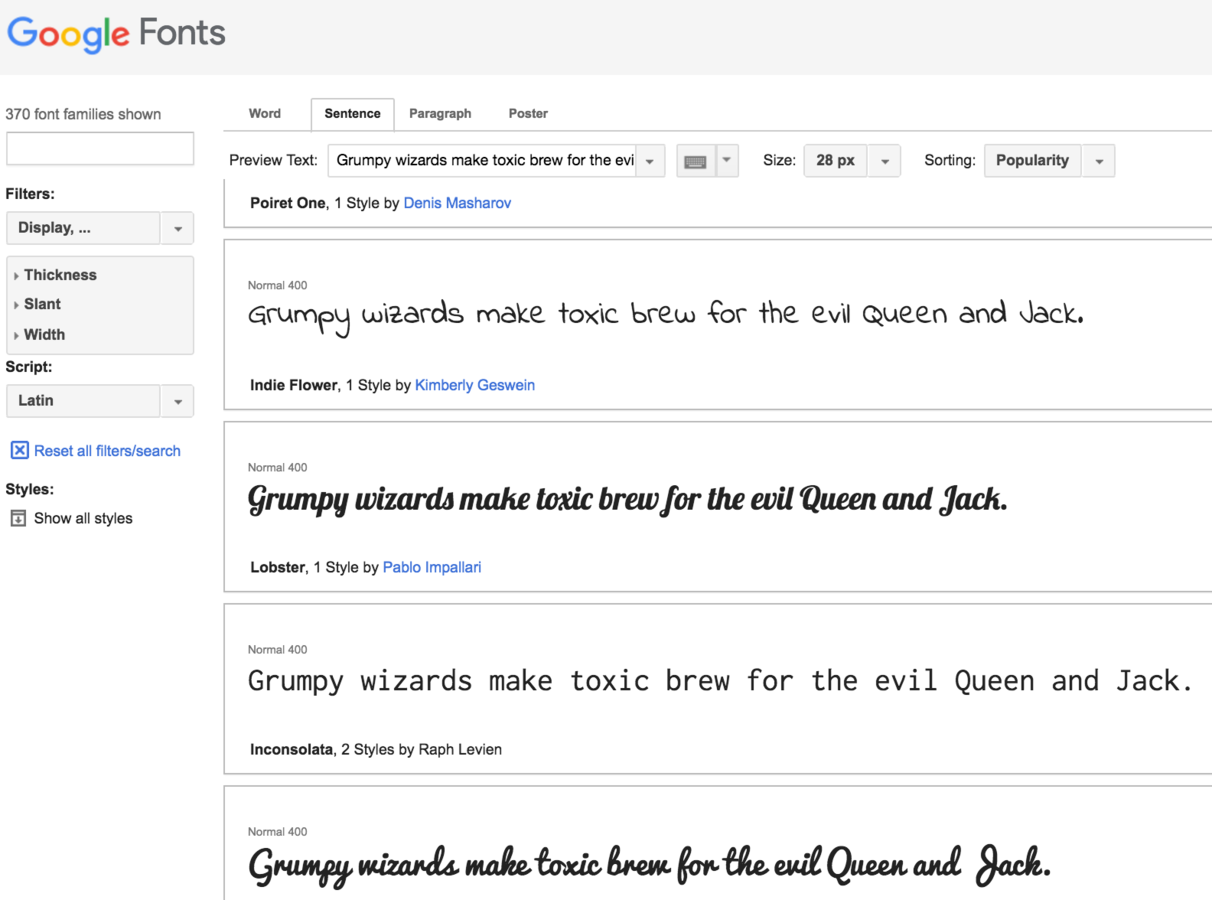The width and height of the screenshot is (1212, 900).
Task: Switch to the Paragraph tab
Action: coord(440,114)
